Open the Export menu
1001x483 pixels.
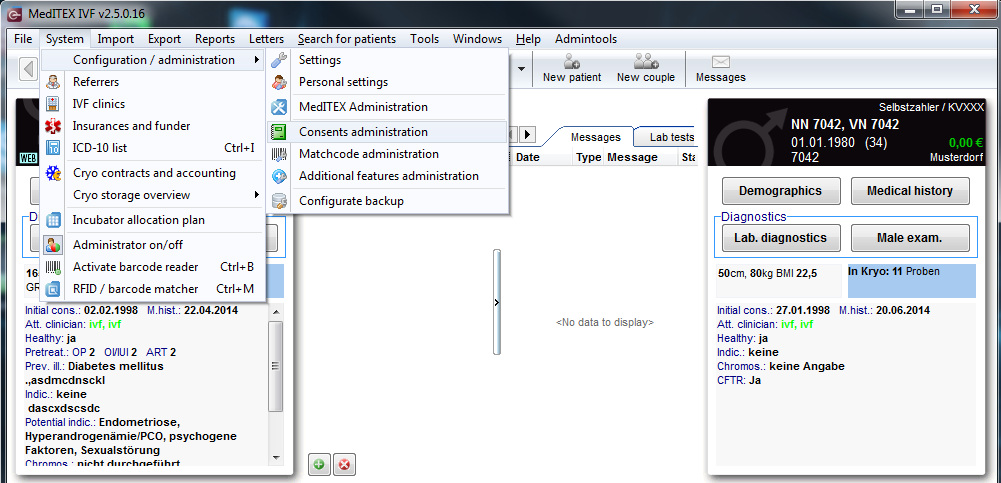click(165, 39)
